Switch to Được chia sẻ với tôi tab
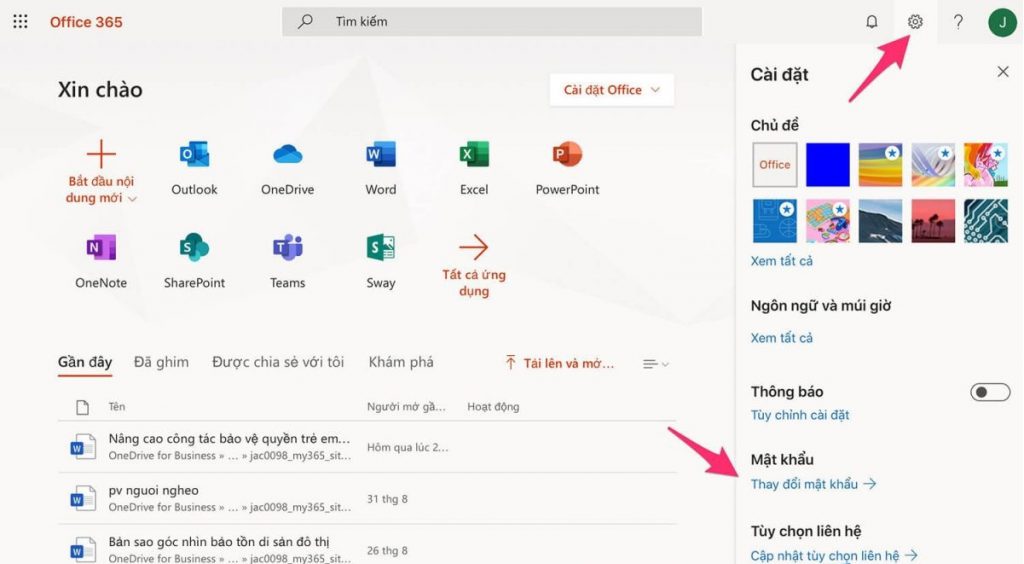The height and width of the screenshot is (564, 1024). point(278,362)
